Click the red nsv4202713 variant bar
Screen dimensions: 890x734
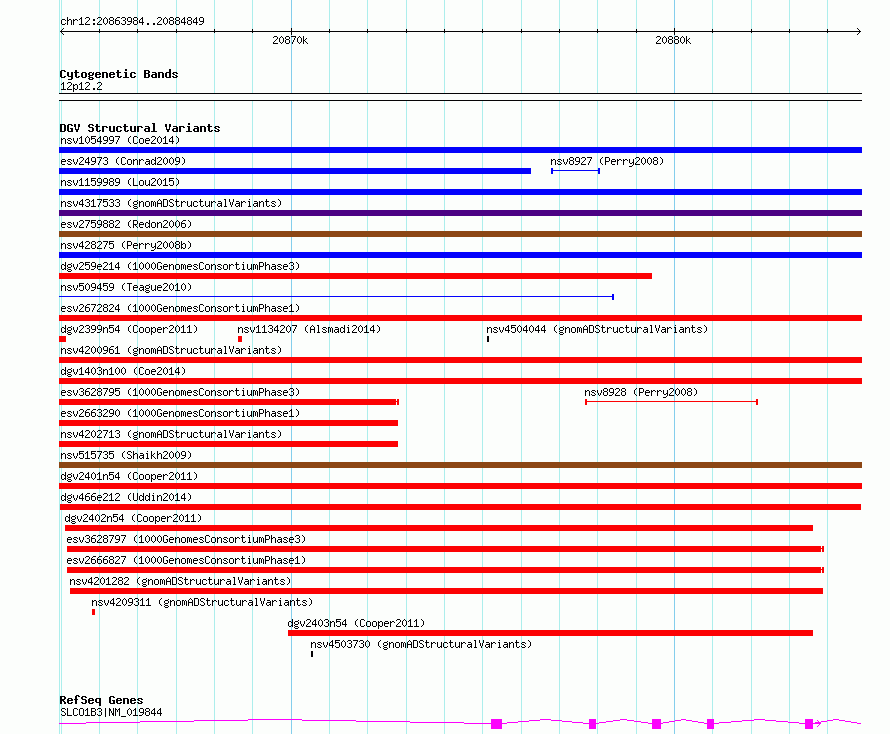click(229, 444)
